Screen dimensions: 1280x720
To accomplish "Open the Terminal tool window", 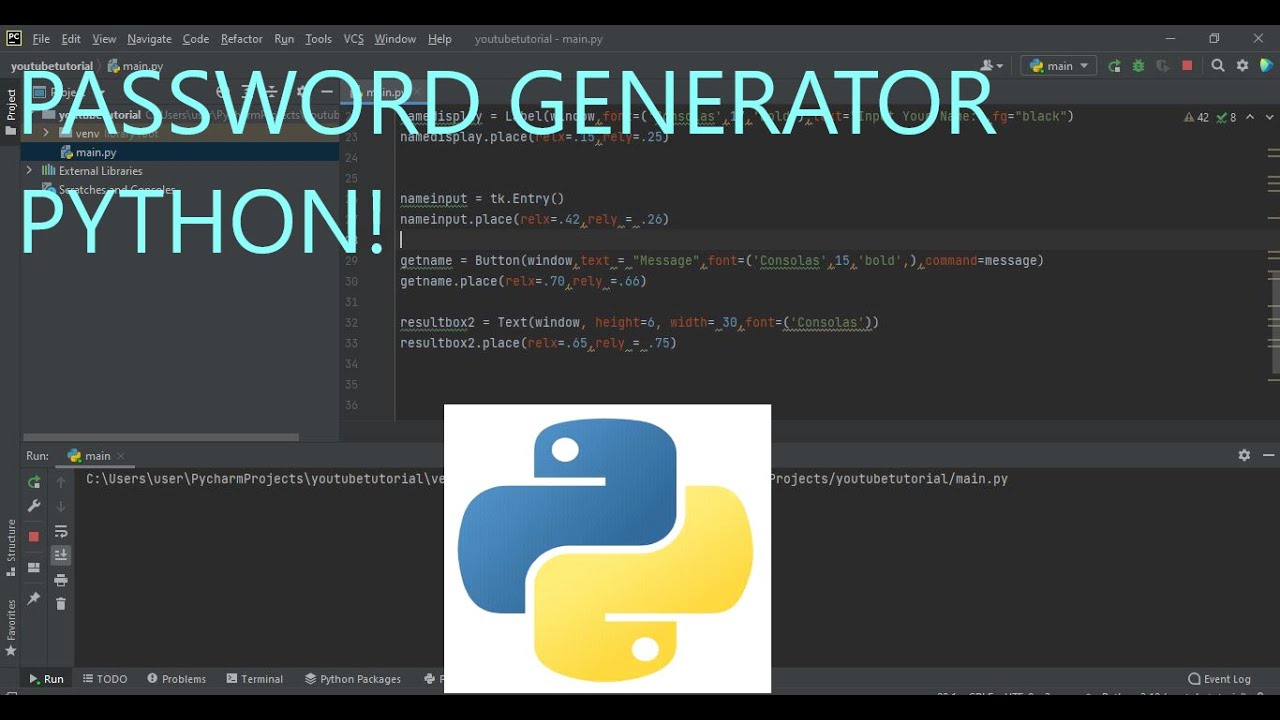I will (255, 679).
